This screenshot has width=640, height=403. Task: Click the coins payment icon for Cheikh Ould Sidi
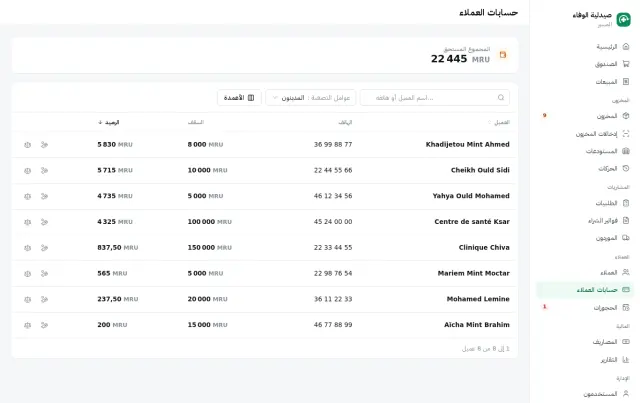(x=44, y=170)
